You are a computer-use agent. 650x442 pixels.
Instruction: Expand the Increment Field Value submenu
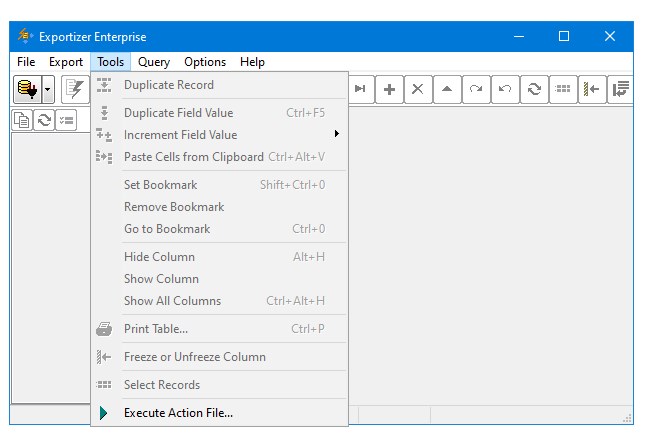219,135
